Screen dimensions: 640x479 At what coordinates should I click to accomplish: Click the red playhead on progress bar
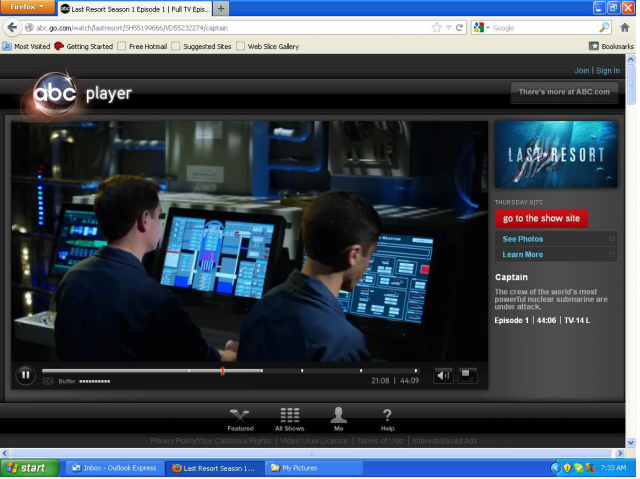223,373
